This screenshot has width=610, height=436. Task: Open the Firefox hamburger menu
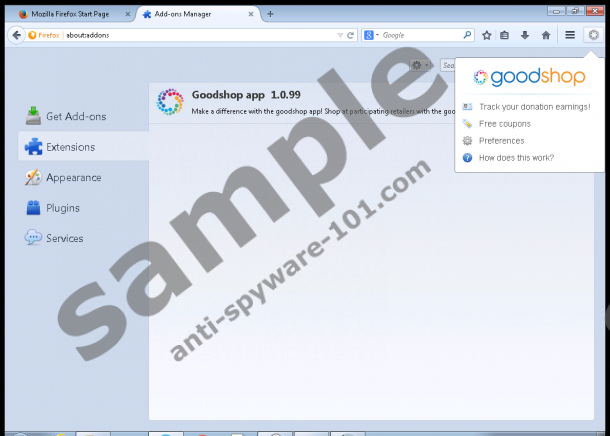click(x=570, y=35)
